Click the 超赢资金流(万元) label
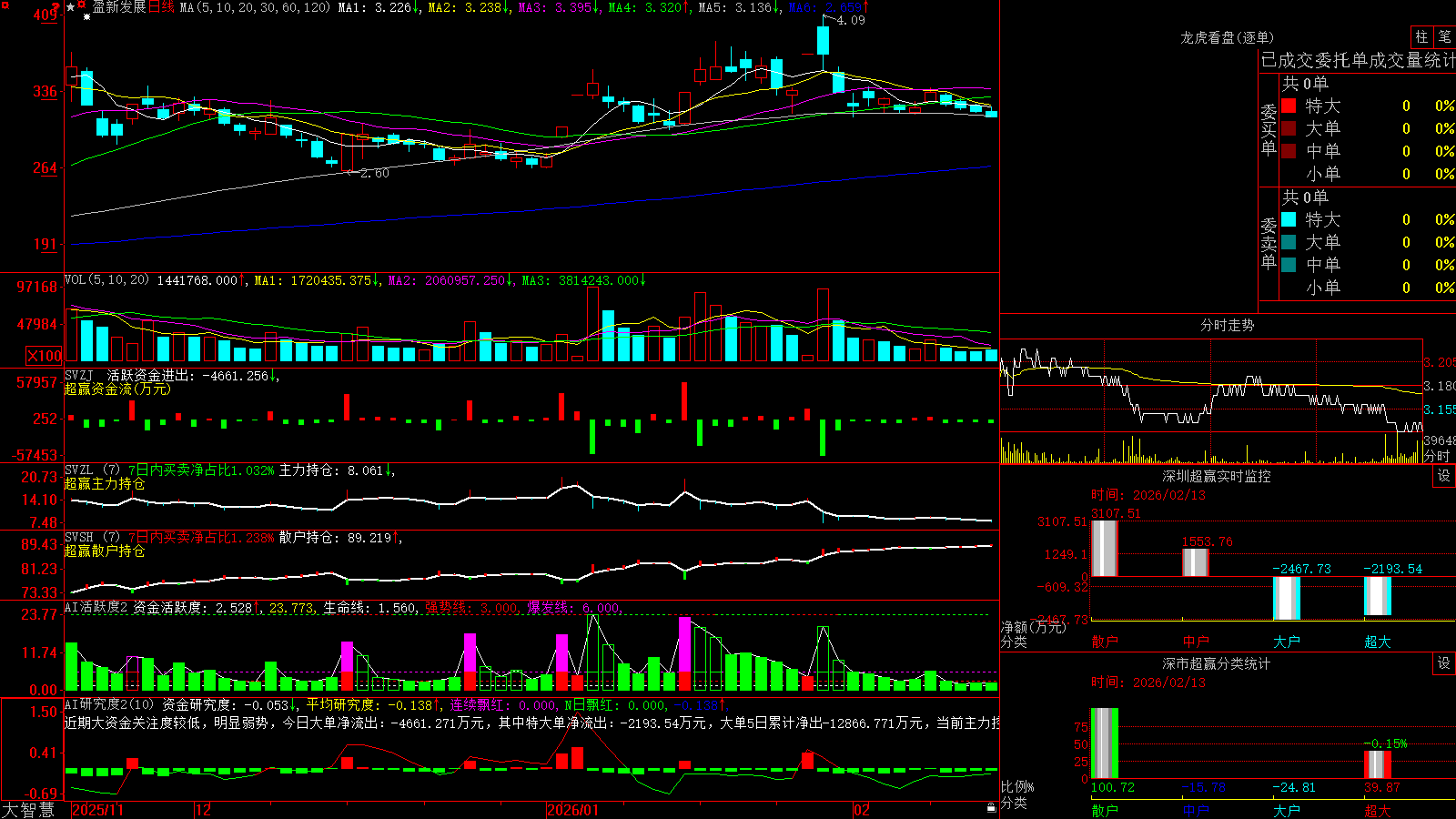This screenshot has height=819, width=1456. (117, 389)
